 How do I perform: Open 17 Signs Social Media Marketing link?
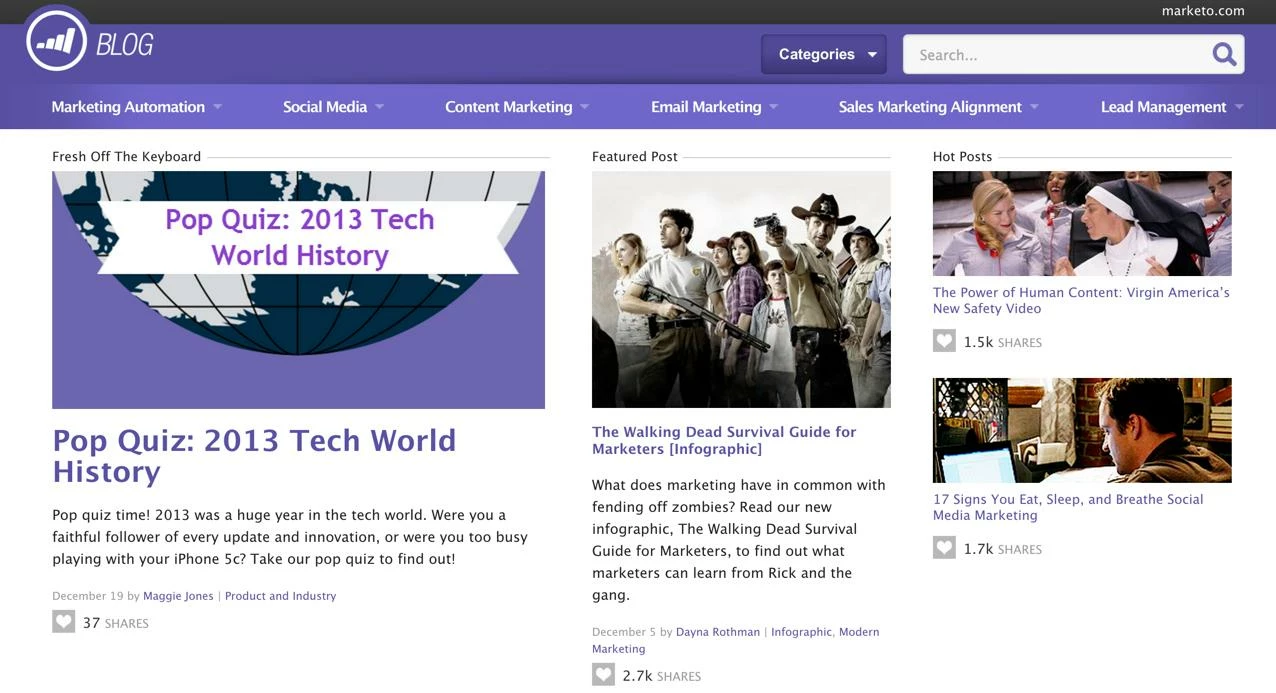[x=1068, y=507]
